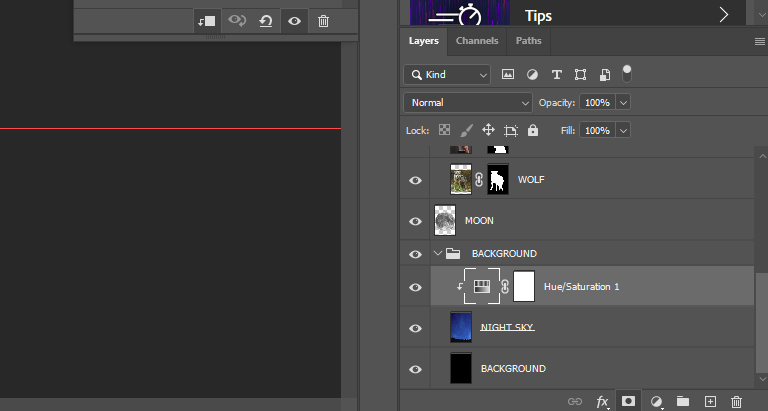Click the lock all padlock icon
The height and width of the screenshot is (411, 768).
pyautogui.click(x=533, y=130)
